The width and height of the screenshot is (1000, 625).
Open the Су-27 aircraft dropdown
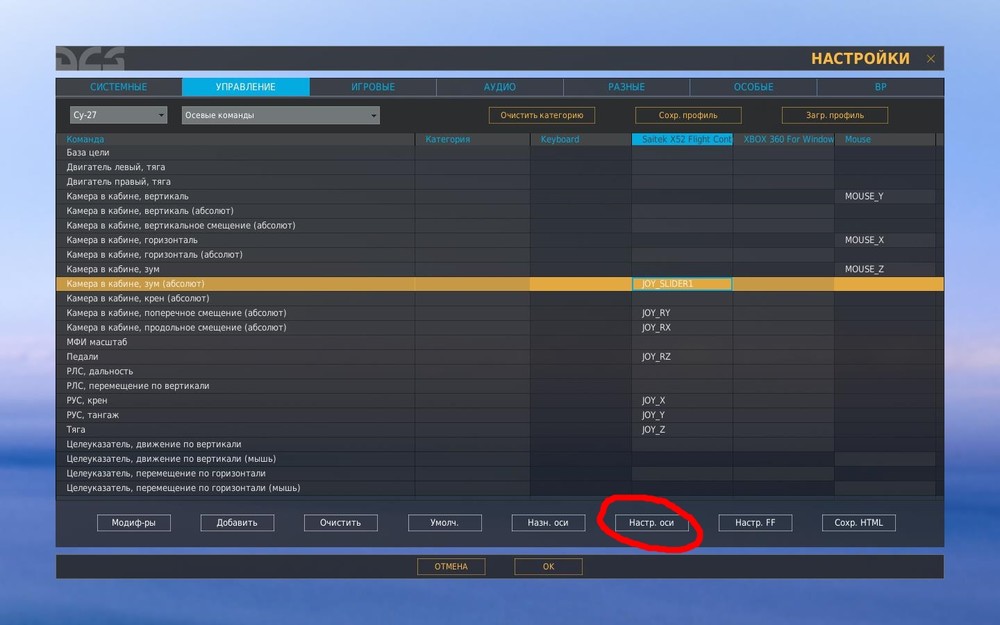tap(118, 115)
